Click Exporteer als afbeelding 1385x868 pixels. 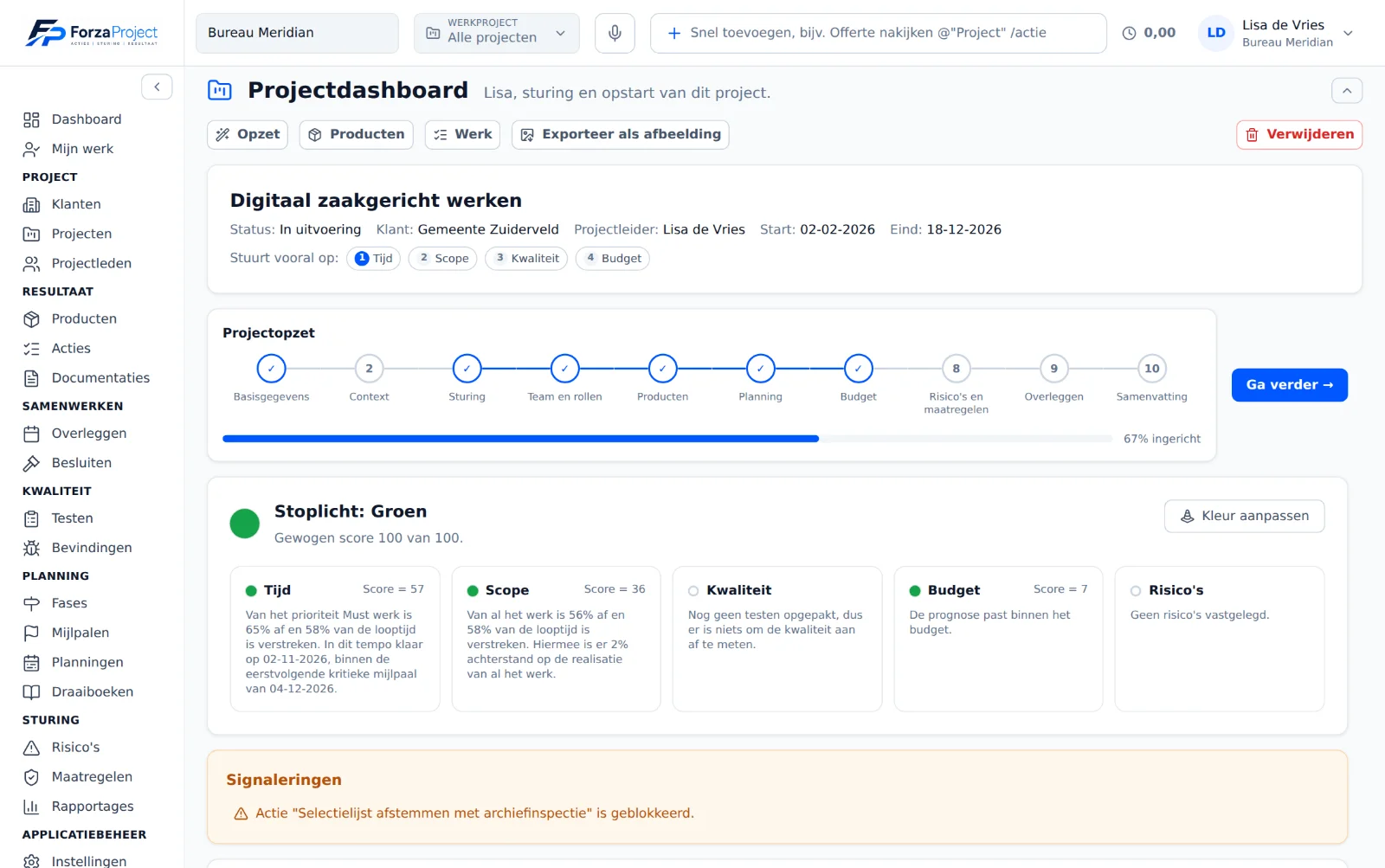[x=621, y=134]
